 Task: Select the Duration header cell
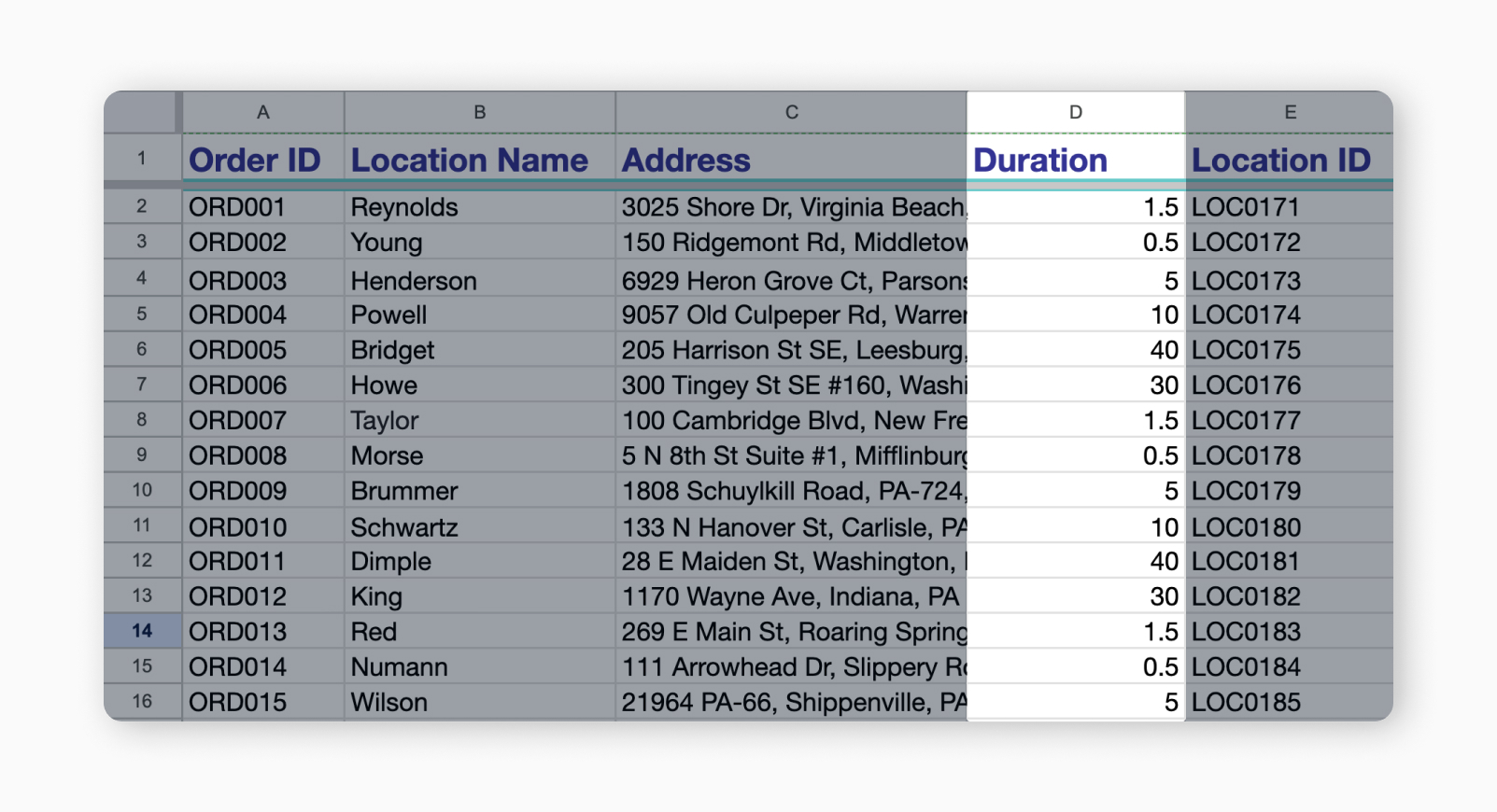click(1075, 161)
